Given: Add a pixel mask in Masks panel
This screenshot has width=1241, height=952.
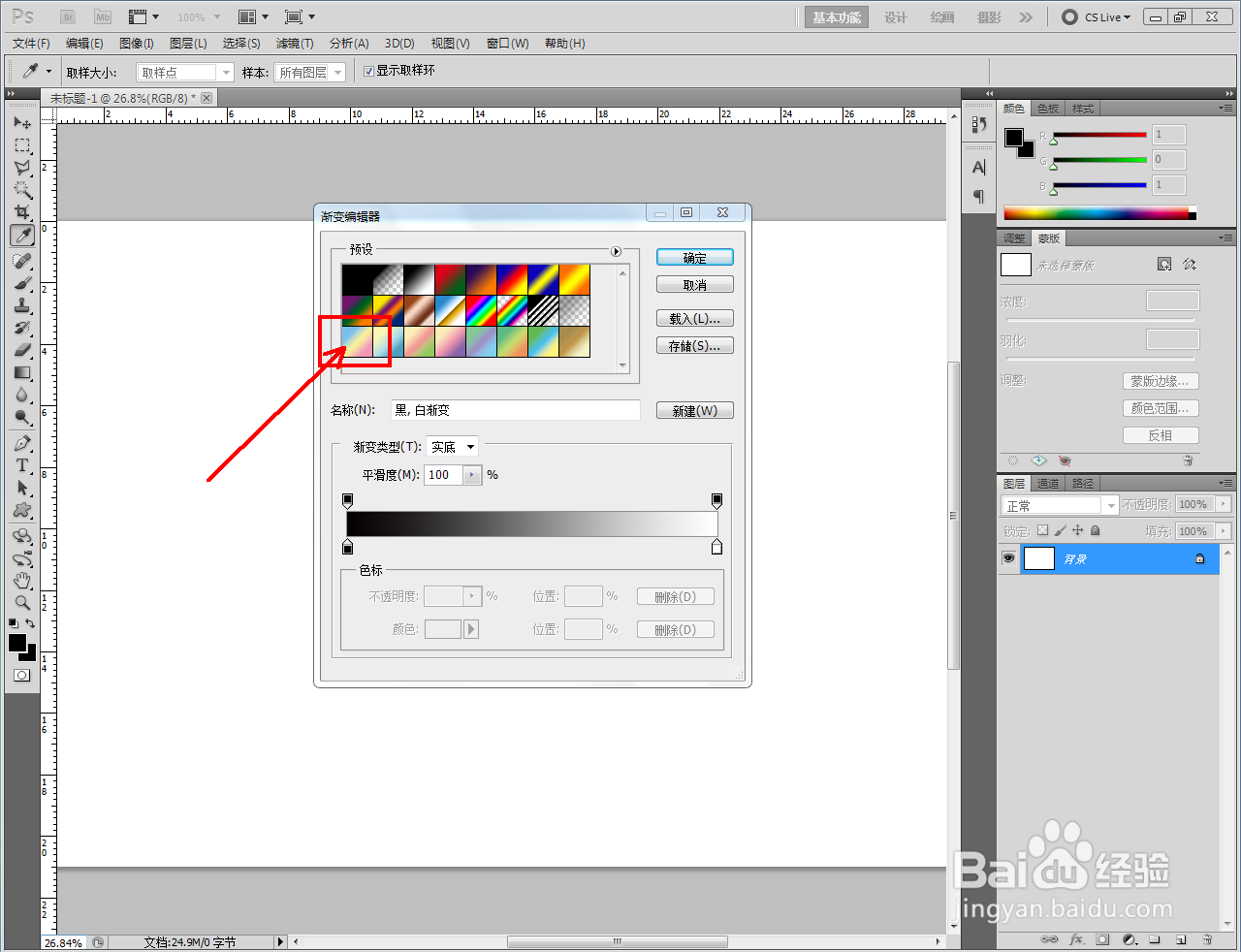Looking at the screenshot, I should (x=1164, y=265).
